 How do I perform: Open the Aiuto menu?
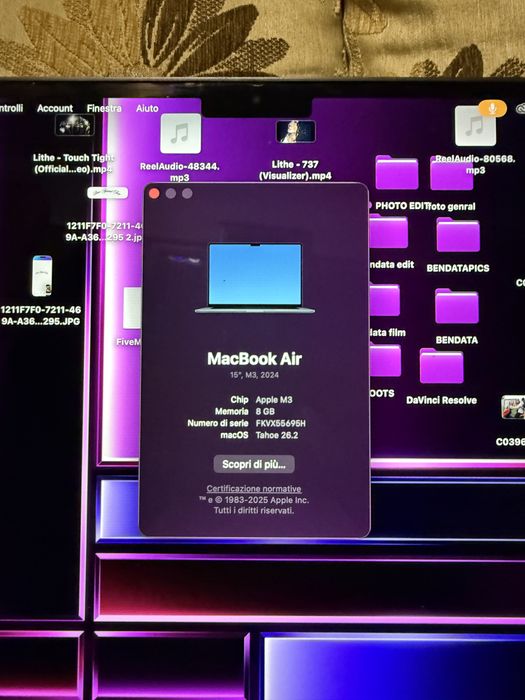(147, 108)
